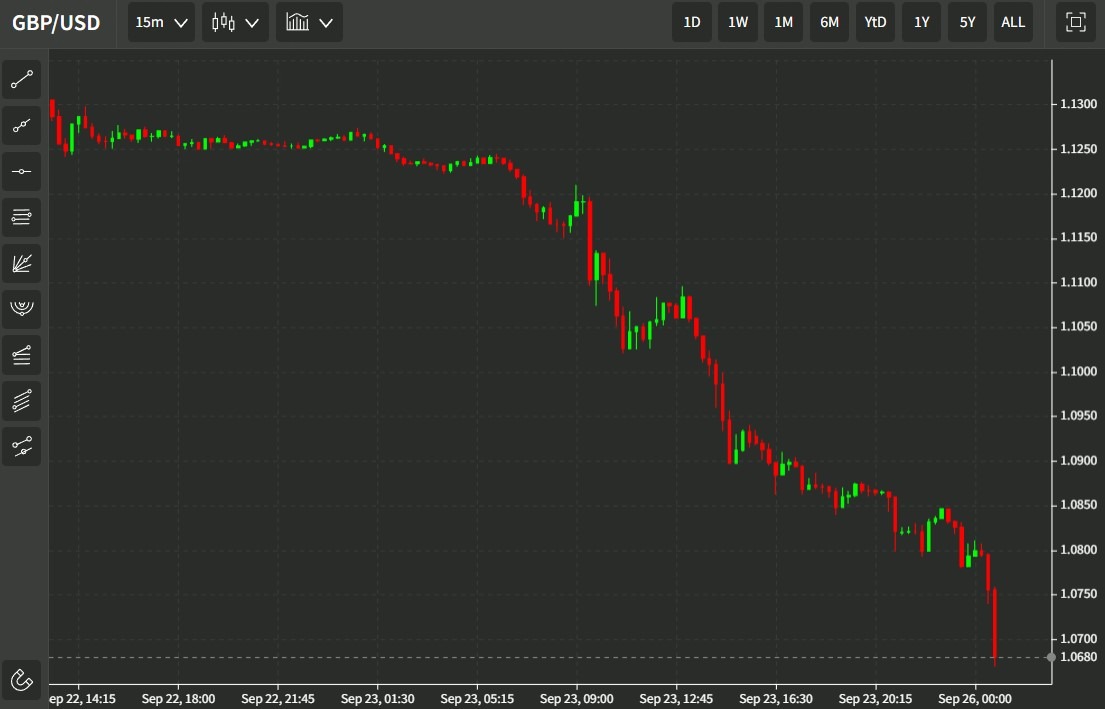This screenshot has height=709, width=1105.
Task: Click the Sep 23, 16:30 time label
Action: [x=776, y=699]
